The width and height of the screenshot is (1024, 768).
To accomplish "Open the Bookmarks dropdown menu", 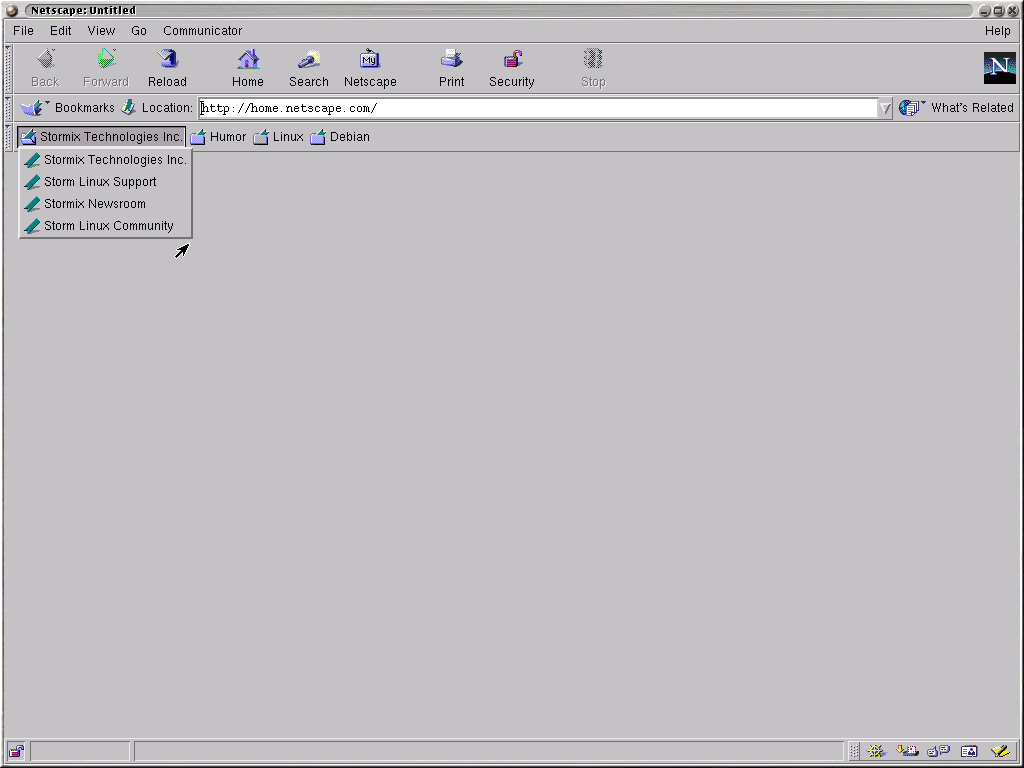I will click(68, 108).
